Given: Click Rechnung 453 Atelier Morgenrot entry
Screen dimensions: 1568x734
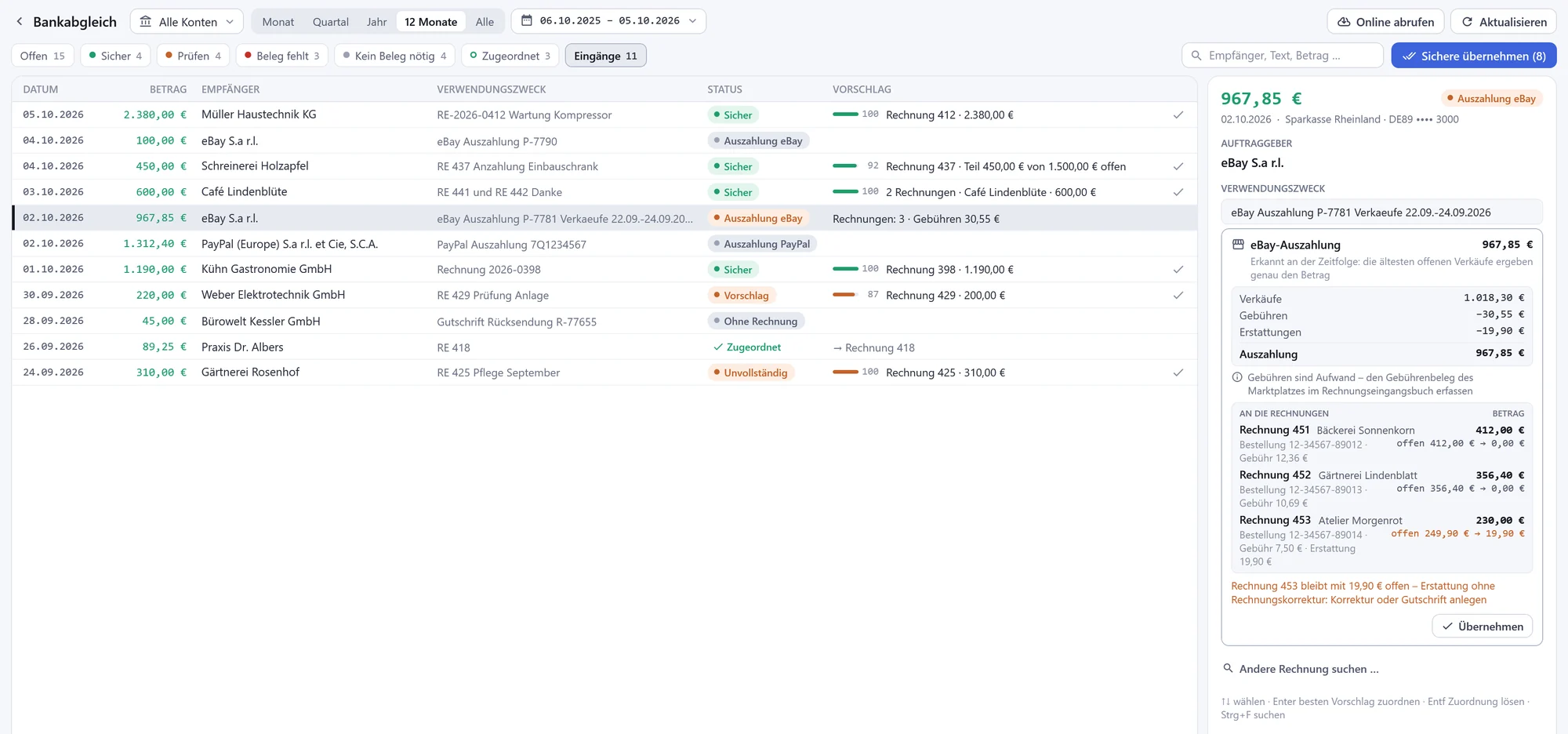Looking at the screenshot, I should pyautogui.click(x=1381, y=541).
